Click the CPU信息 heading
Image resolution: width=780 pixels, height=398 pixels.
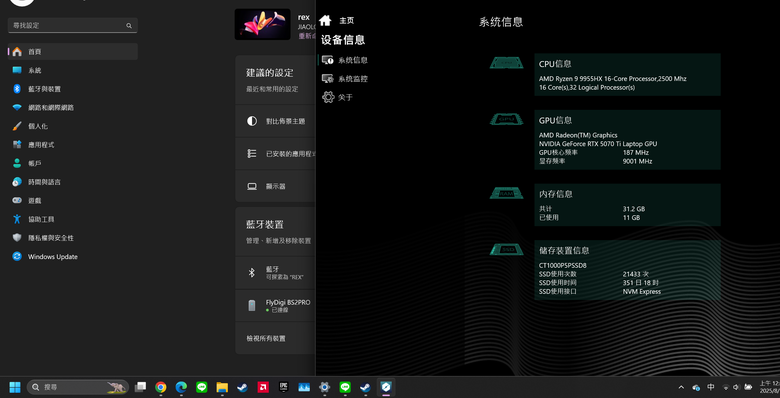coord(555,64)
